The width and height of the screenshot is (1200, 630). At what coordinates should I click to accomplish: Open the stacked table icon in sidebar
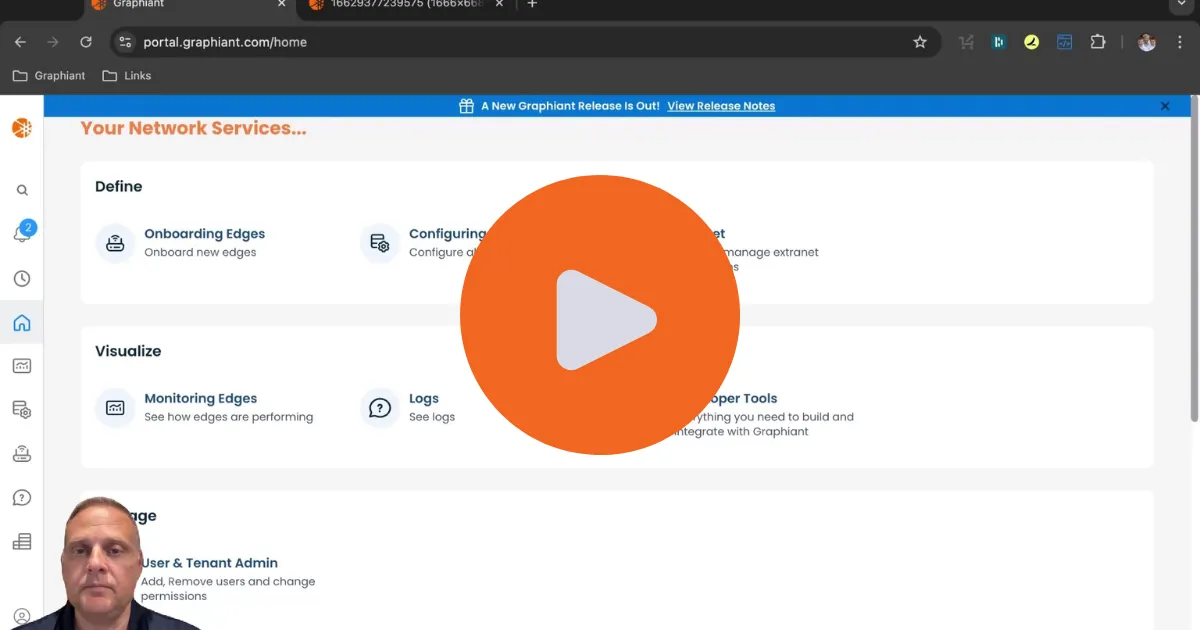point(22,542)
